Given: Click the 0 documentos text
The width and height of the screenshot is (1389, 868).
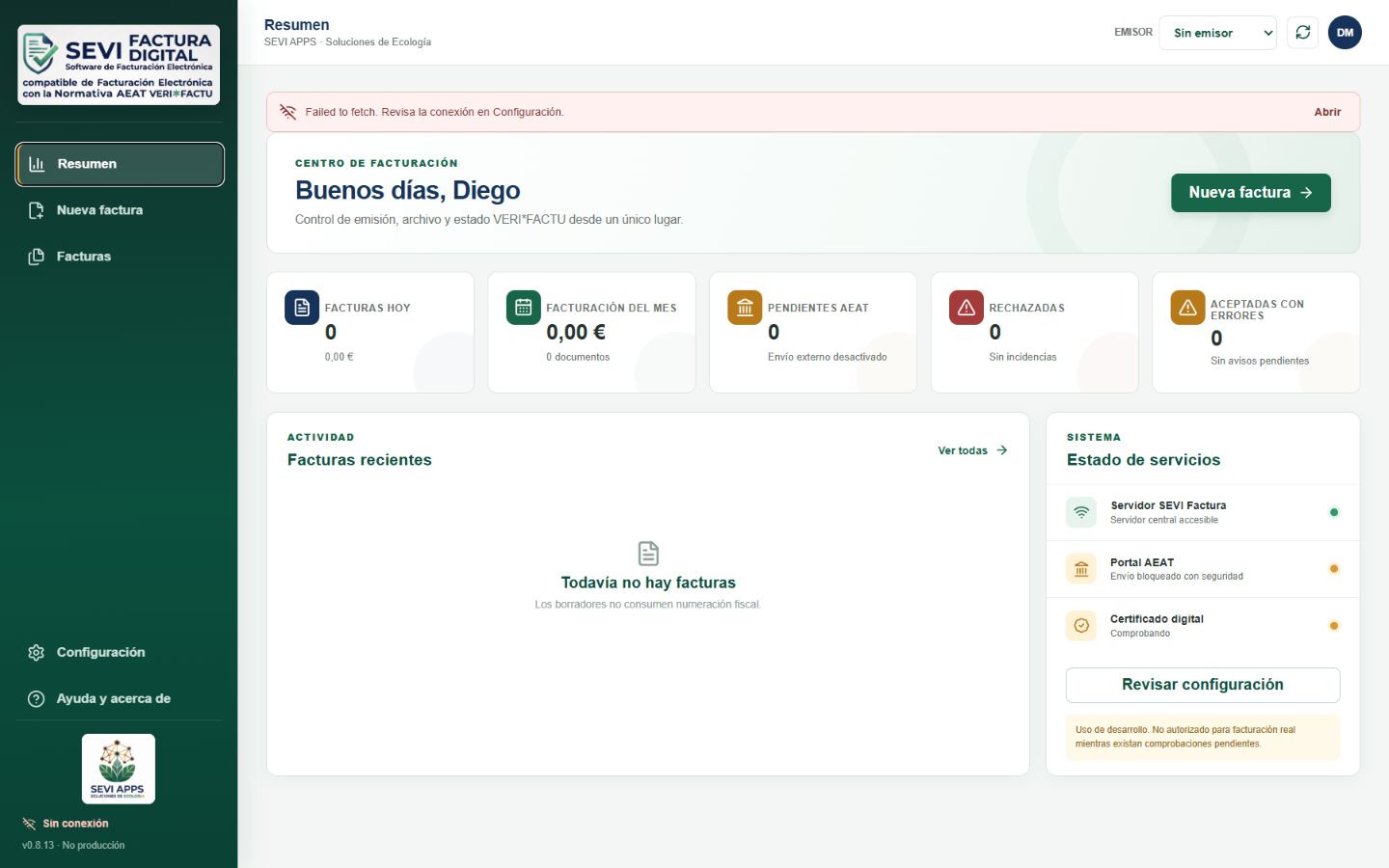Looking at the screenshot, I should pos(578,357).
